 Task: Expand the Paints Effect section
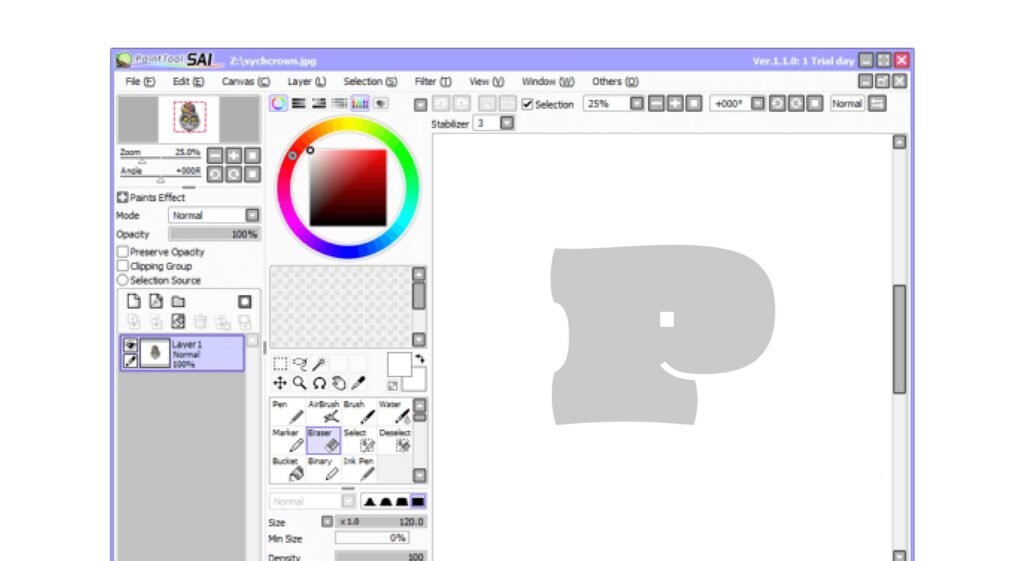(x=122, y=197)
